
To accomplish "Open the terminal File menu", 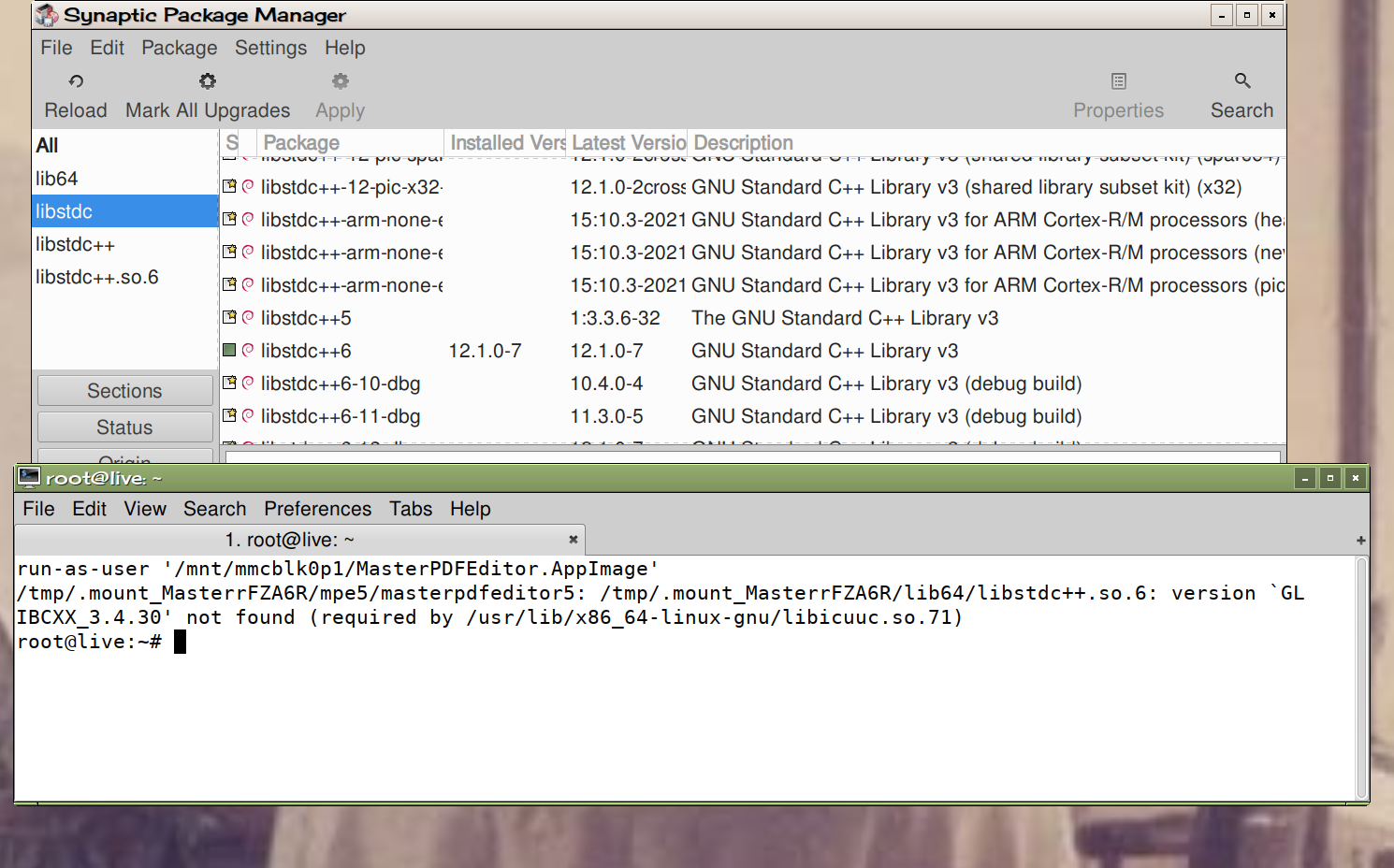I will click(x=38, y=509).
